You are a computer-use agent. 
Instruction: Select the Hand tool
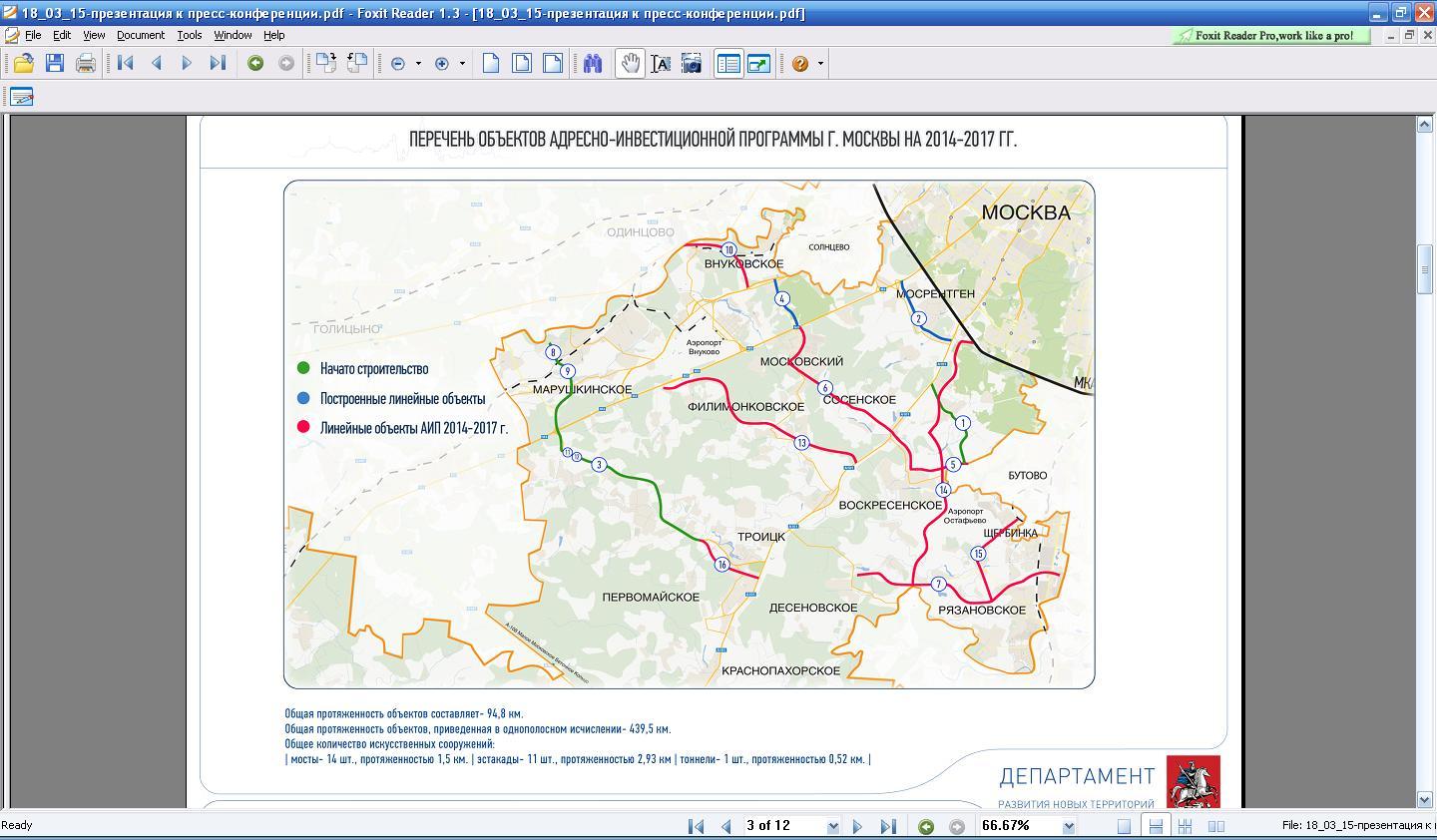[630, 63]
